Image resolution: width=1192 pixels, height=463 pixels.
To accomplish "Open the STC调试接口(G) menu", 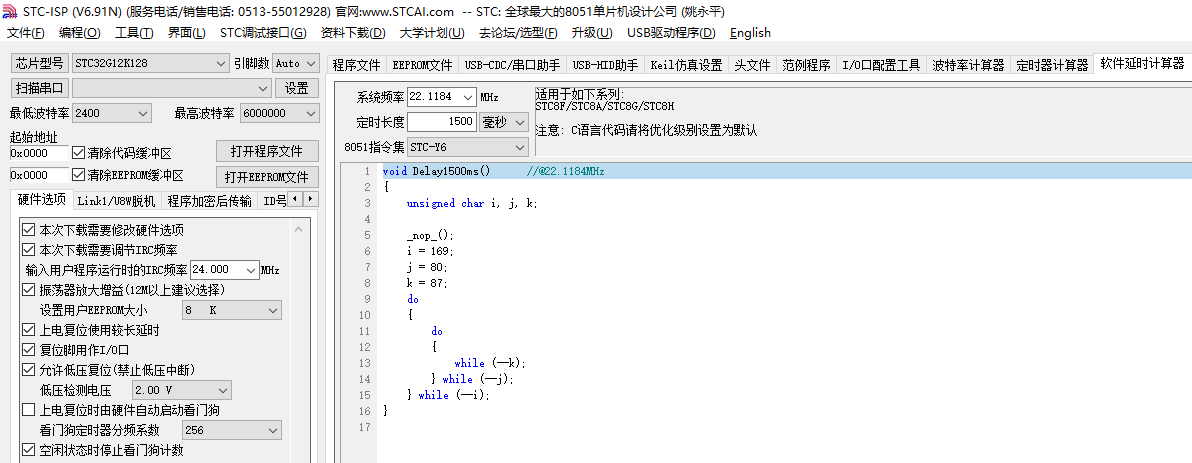I will tap(263, 33).
